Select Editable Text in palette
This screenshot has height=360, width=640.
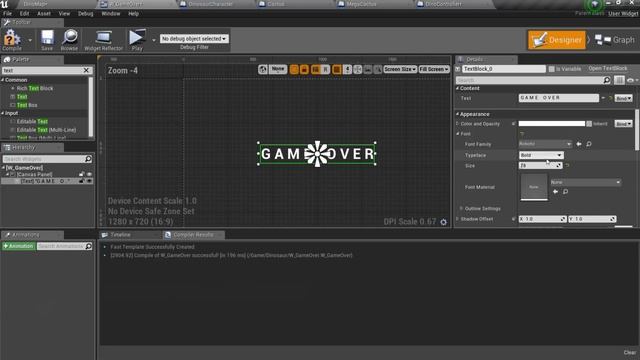pyautogui.click(x=32, y=121)
